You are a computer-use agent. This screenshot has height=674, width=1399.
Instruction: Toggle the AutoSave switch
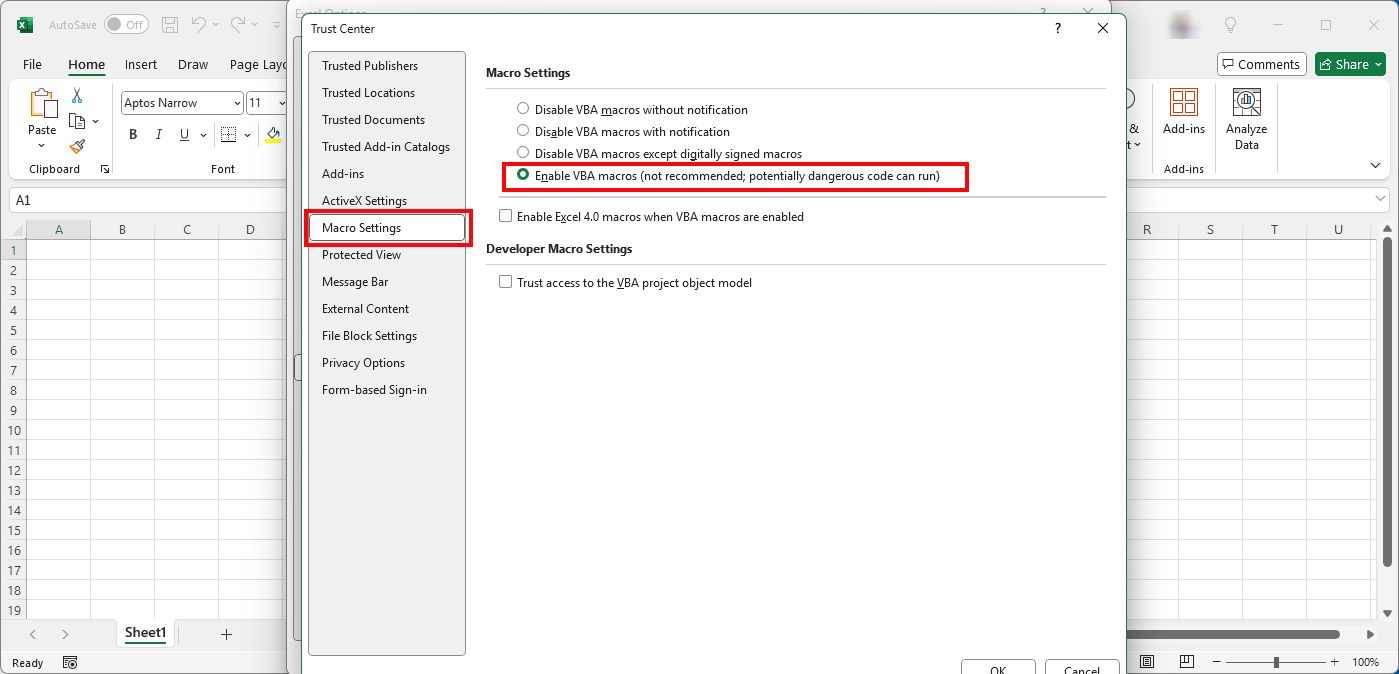(x=126, y=24)
